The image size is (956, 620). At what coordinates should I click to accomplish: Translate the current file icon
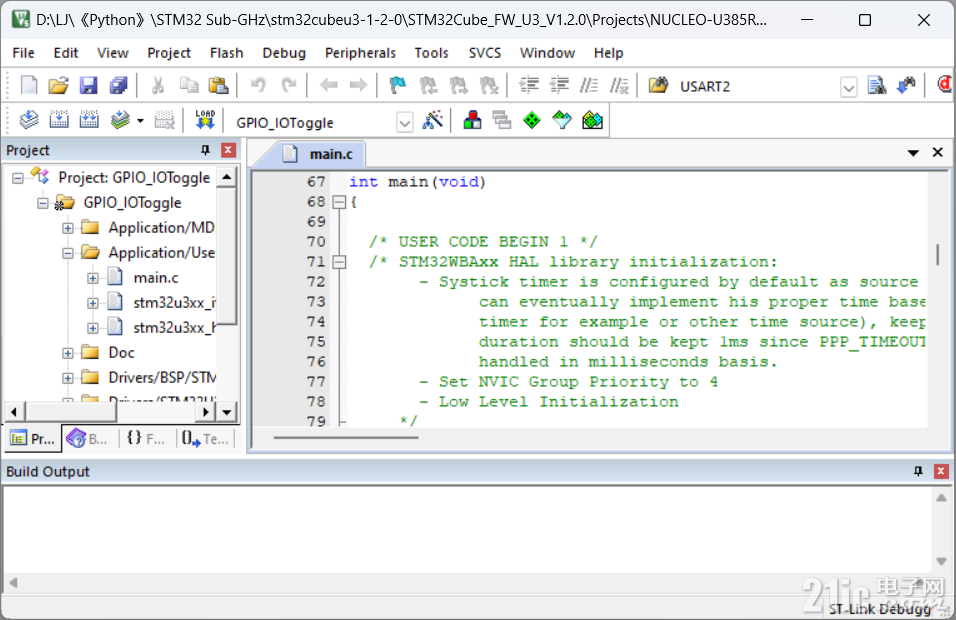(29, 120)
